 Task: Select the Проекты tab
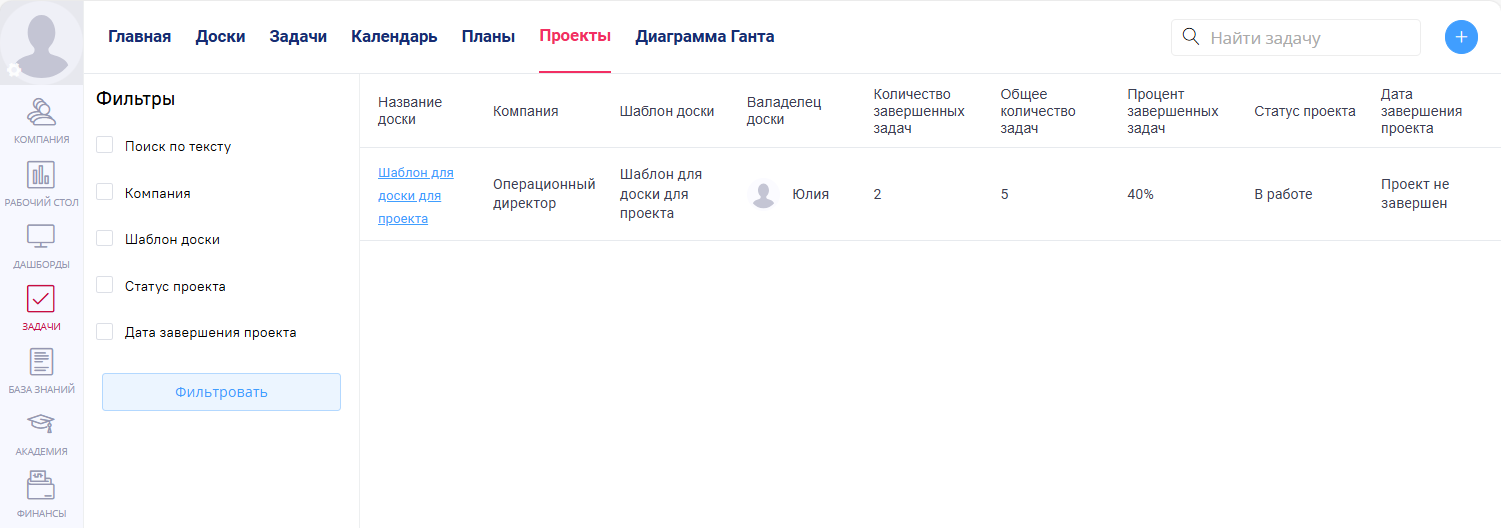pyautogui.click(x=575, y=37)
